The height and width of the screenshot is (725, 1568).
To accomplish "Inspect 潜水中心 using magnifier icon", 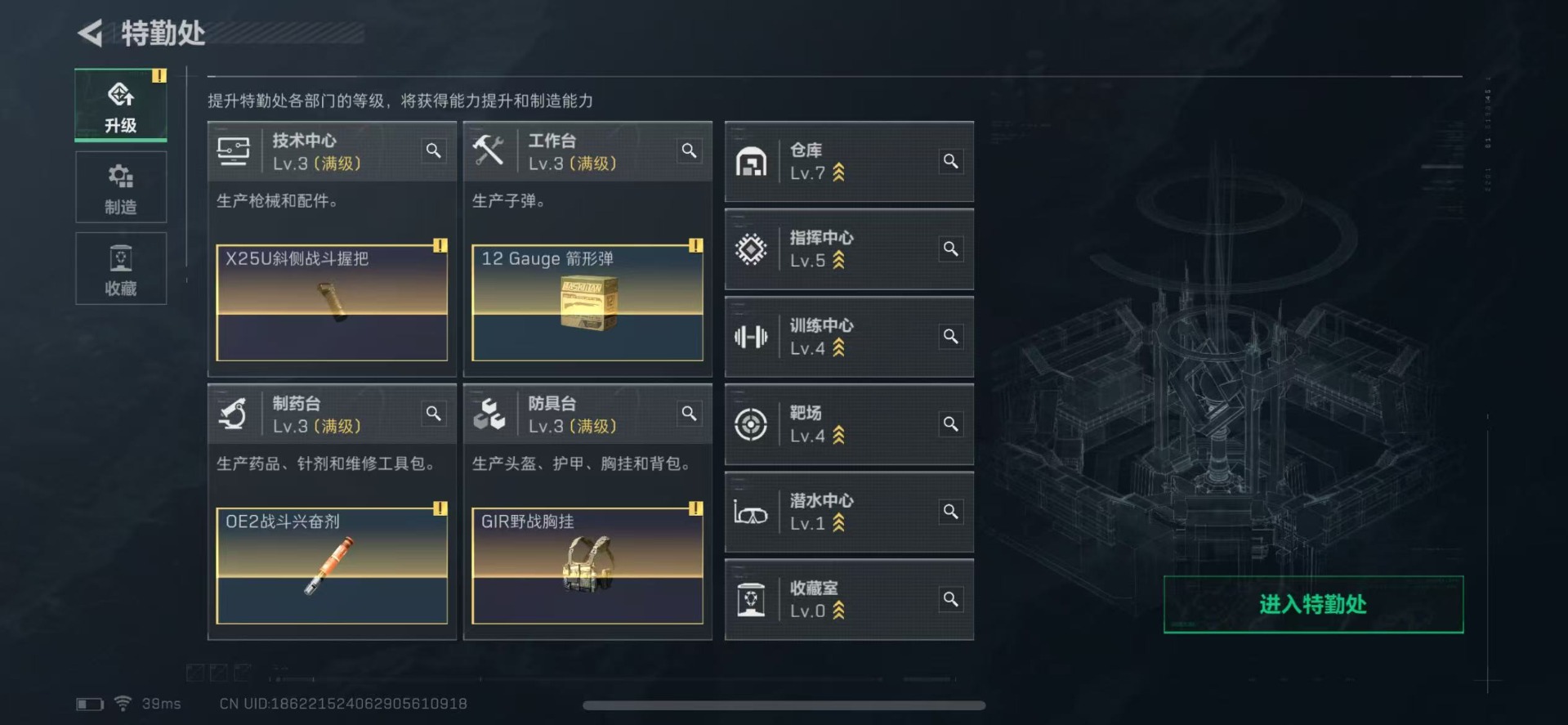I will click(x=951, y=511).
